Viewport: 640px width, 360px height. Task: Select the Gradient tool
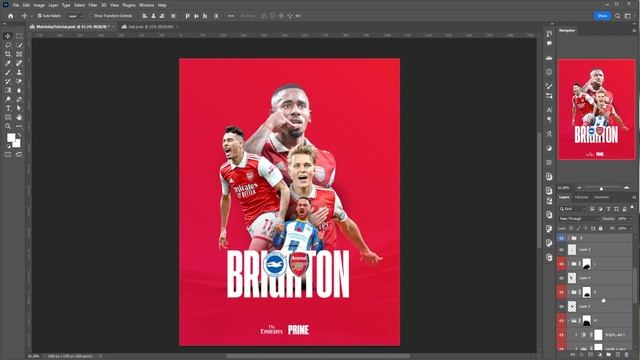[8, 90]
